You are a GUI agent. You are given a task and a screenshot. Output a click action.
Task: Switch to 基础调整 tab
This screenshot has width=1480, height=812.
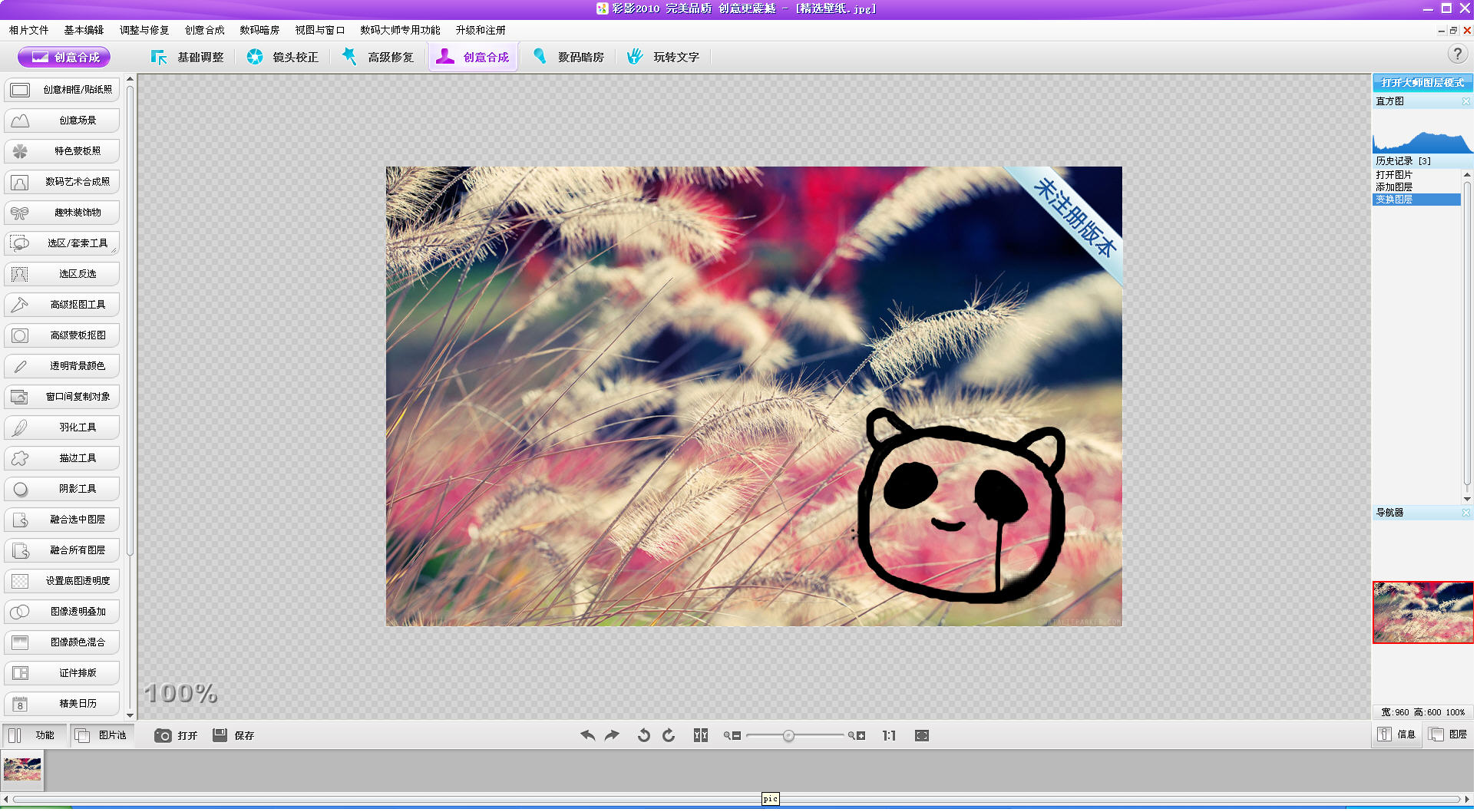(187, 57)
